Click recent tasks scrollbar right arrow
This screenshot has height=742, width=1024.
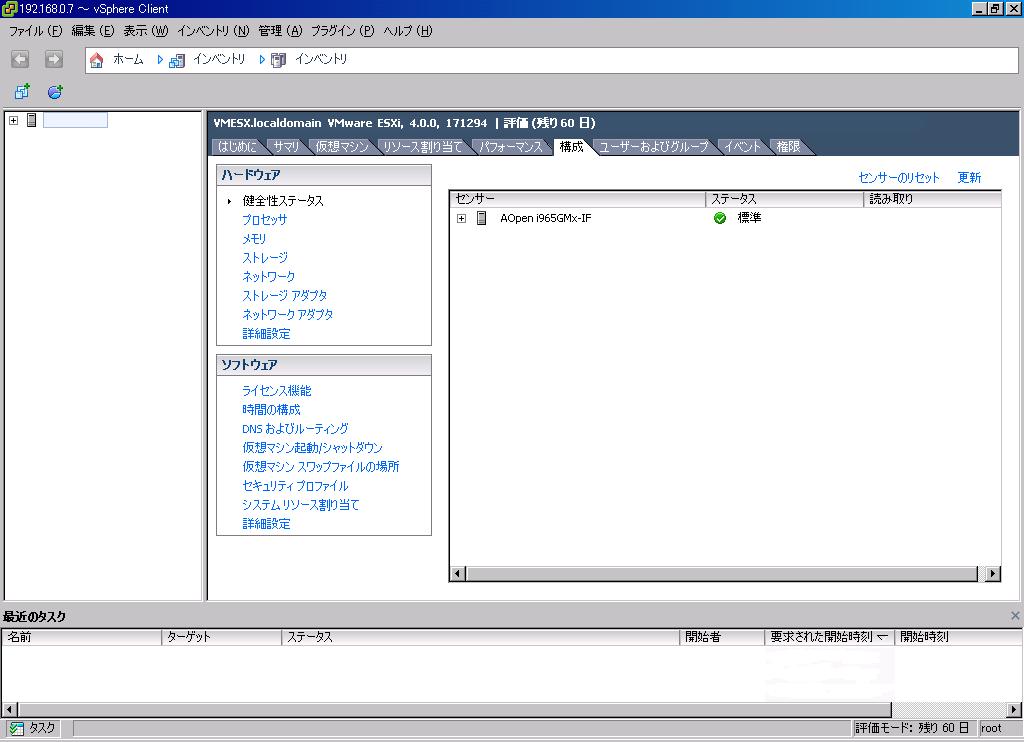pyautogui.click(x=1014, y=710)
